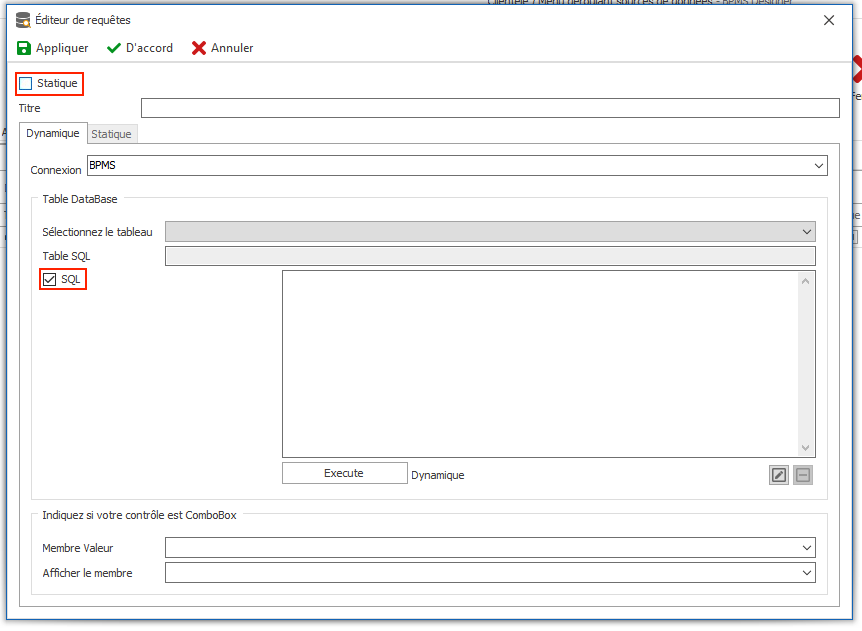
Task: Click the Execute button
Action: click(344, 473)
